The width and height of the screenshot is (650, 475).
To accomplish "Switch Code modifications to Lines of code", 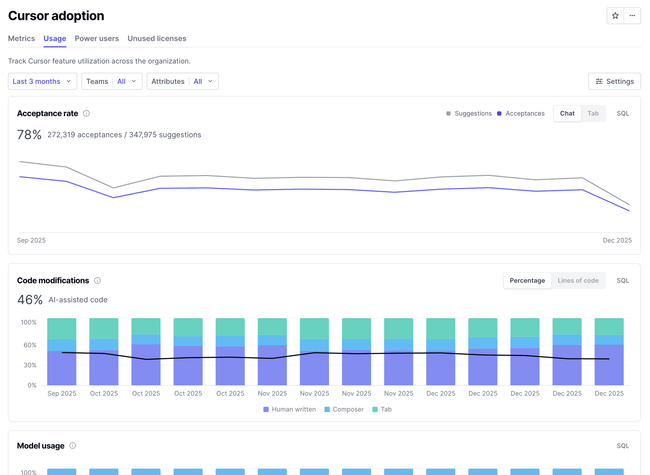I will click(578, 281).
